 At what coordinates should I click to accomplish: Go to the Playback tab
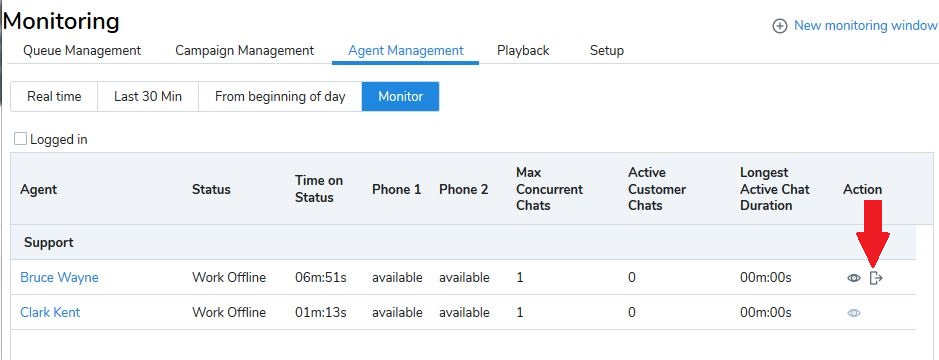523,50
